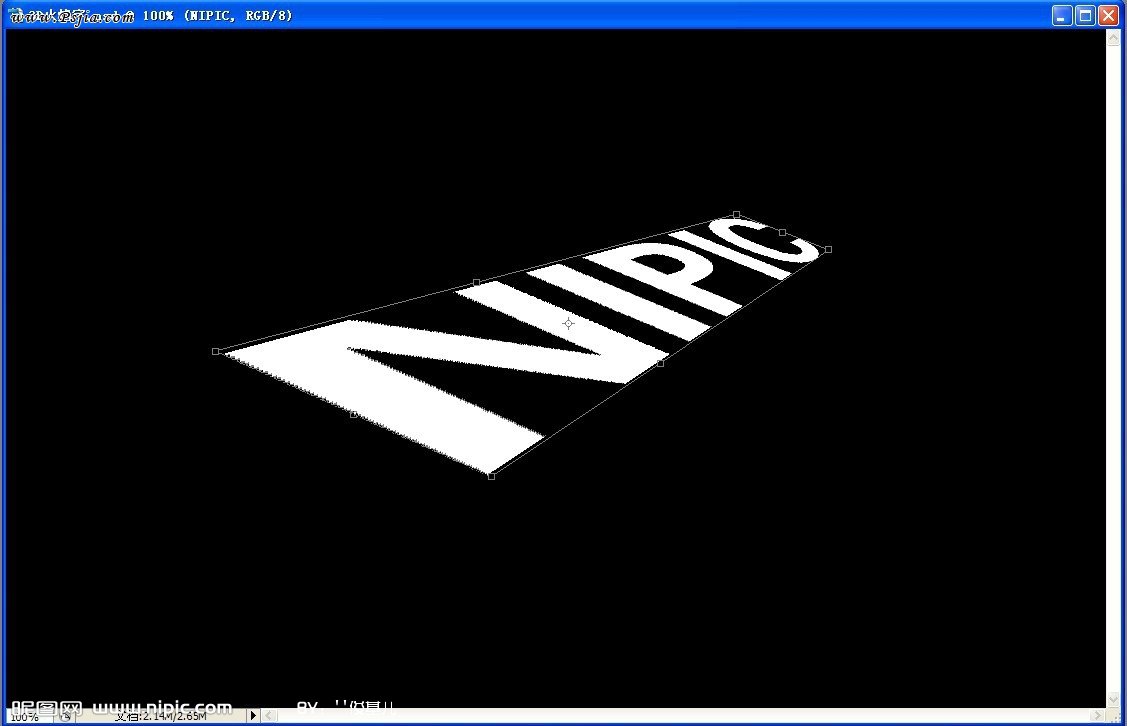
Task: Click the upper edge midpoint transform handle
Action: point(477,282)
